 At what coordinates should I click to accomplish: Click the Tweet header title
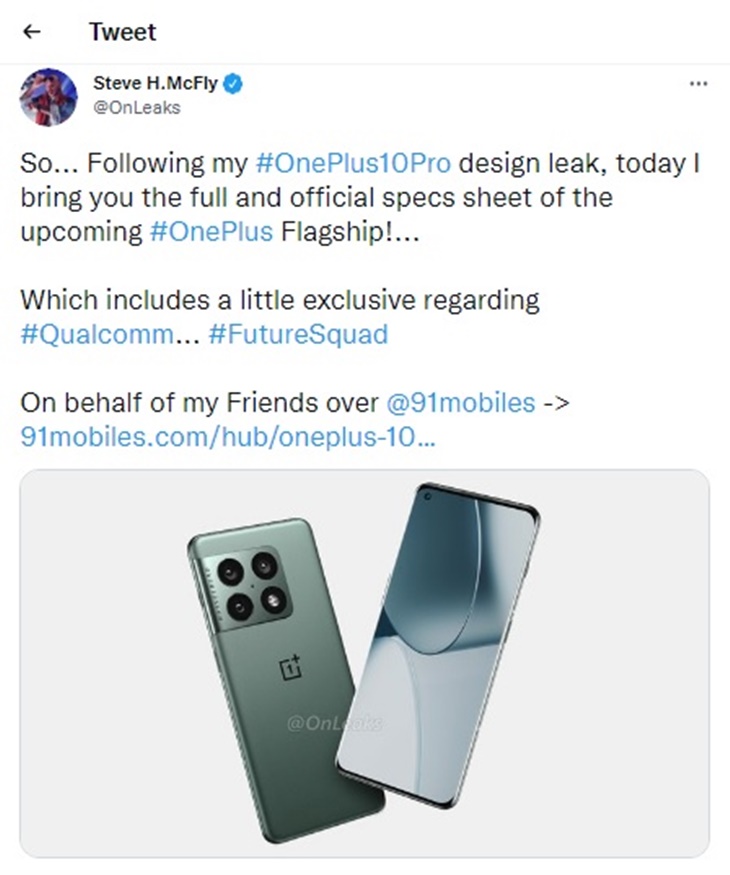(x=123, y=32)
